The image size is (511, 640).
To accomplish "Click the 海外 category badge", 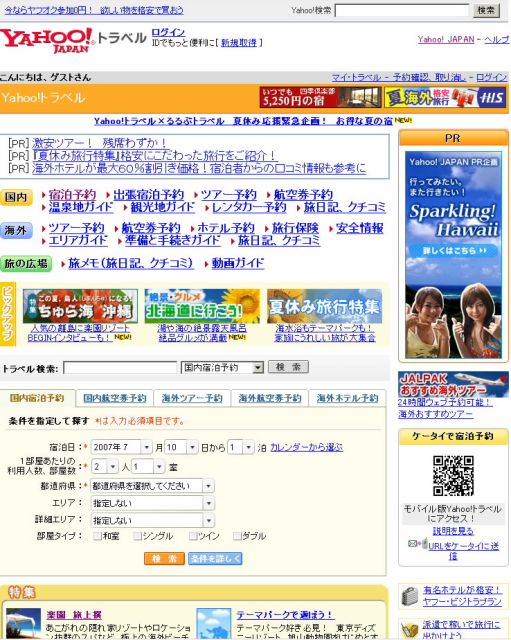I will (x=16, y=231).
